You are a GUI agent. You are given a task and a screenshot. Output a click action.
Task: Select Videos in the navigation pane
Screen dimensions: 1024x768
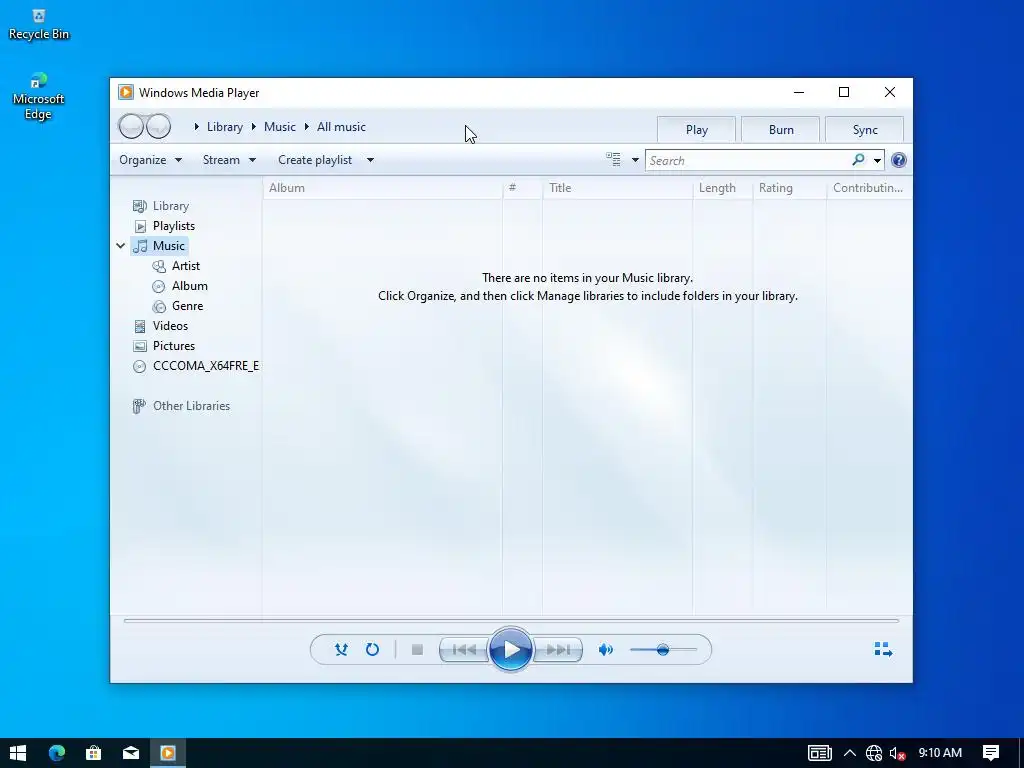pyautogui.click(x=161, y=326)
